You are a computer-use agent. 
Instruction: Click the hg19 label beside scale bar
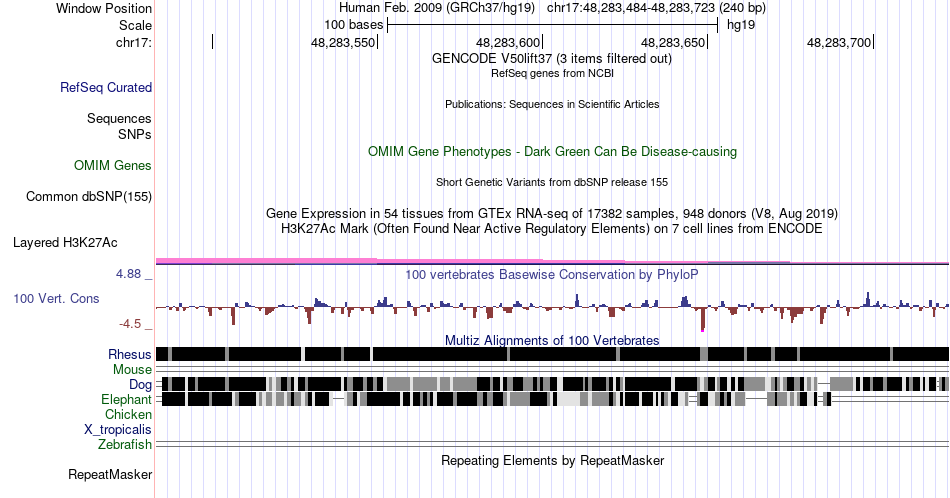click(x=741, y=25)
